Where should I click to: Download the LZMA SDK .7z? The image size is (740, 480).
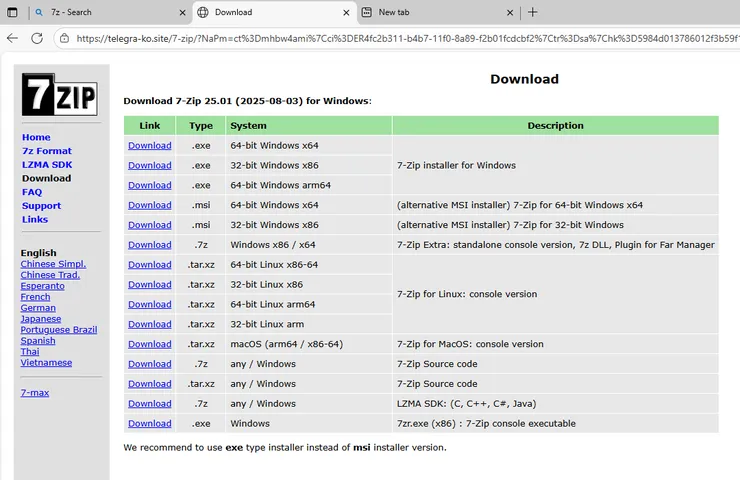150,403
